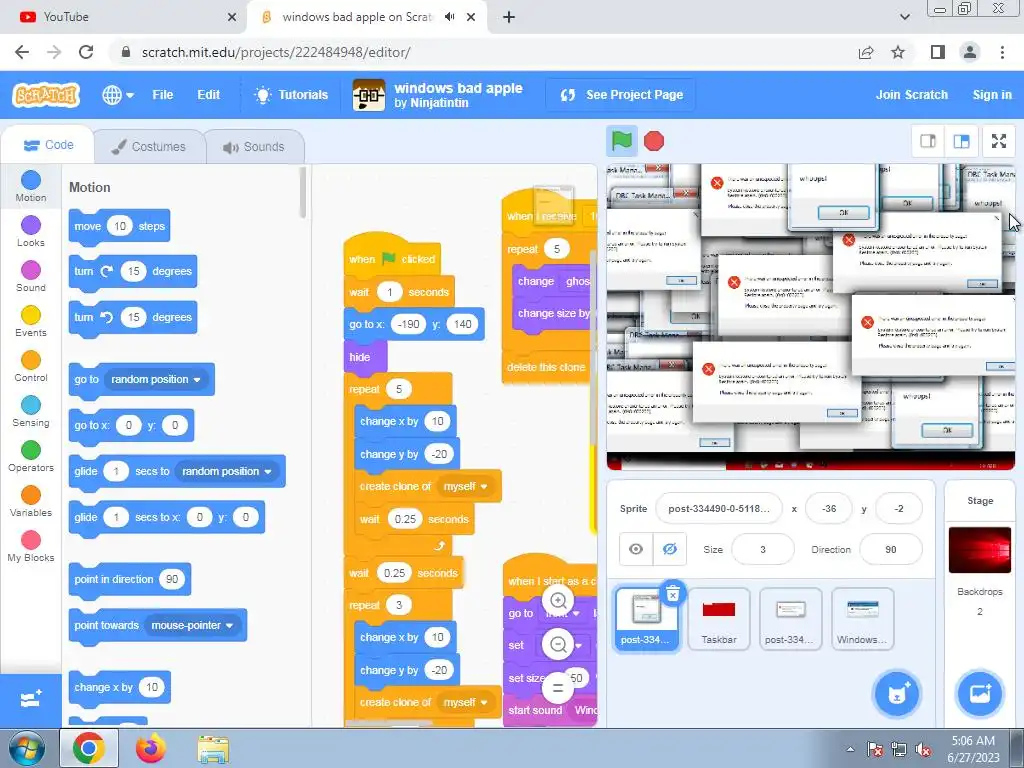The height and width of the screenshot is (768, 1024).
Task: Open Chrome tab search chevron
Action: tap(904, 17)
